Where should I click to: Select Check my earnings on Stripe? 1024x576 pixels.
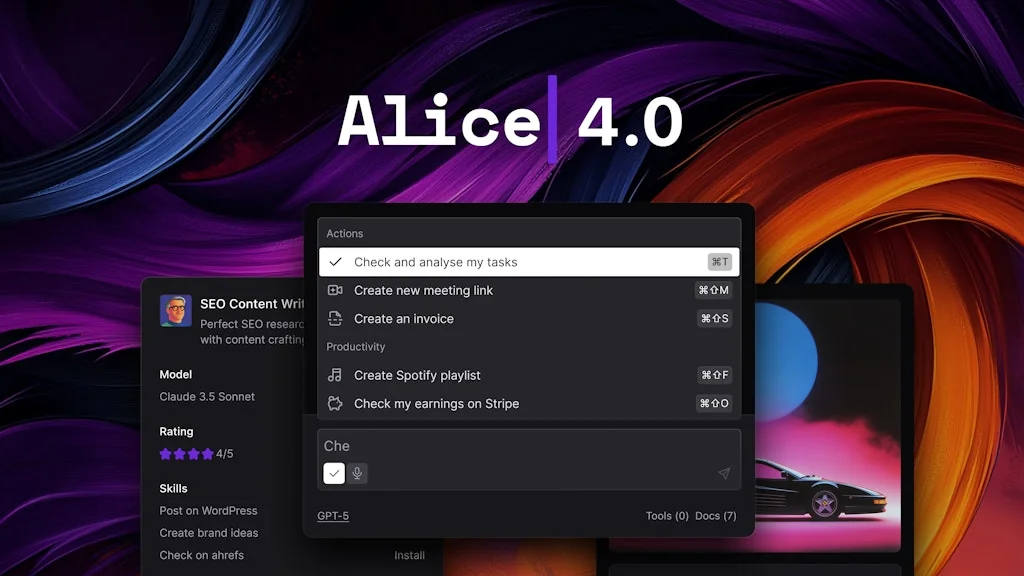point(436,403)
